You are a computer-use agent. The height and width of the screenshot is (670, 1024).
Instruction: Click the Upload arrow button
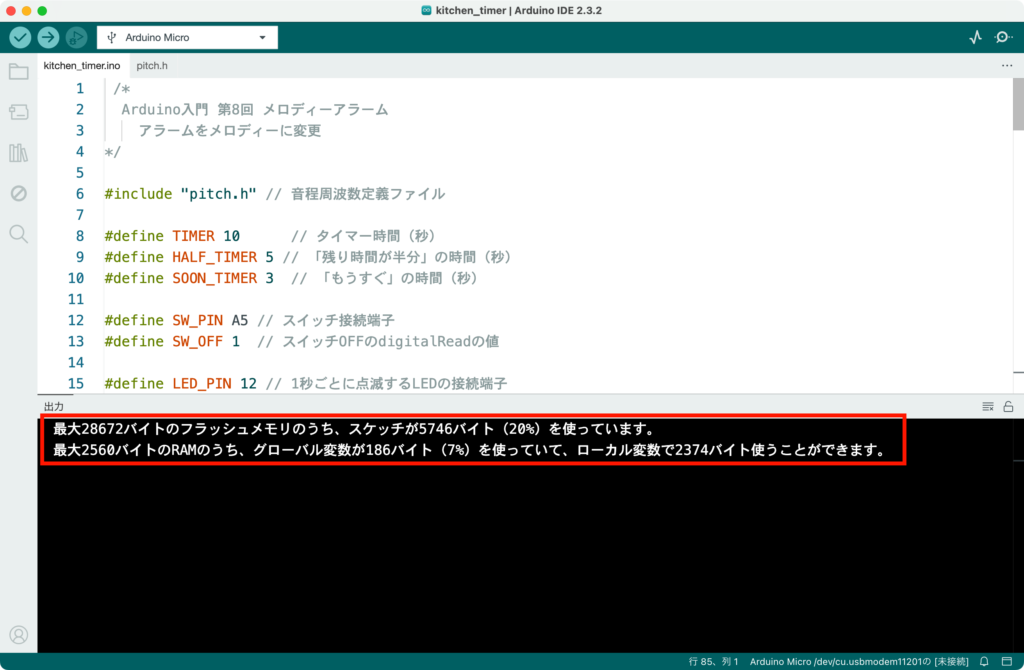48,37
